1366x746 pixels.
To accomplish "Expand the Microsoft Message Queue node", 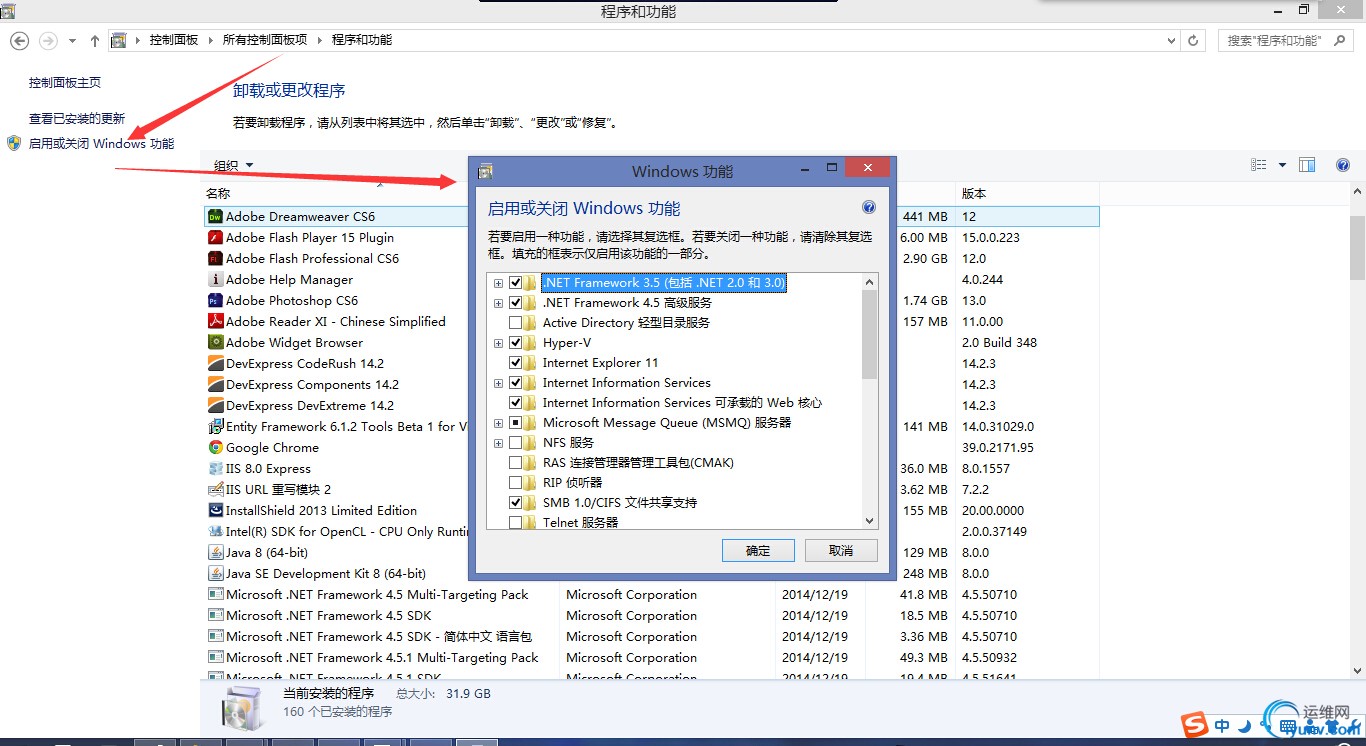I will (498, 423).
